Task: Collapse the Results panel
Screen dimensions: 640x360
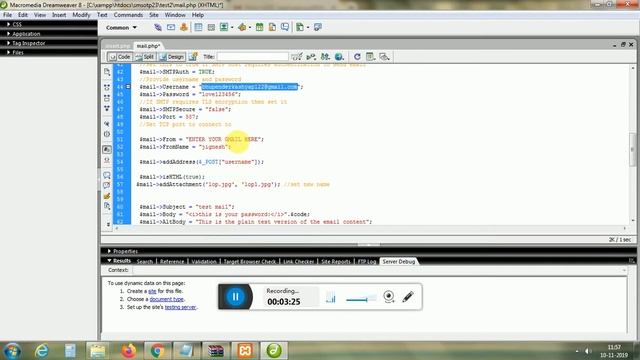Action: (x=119, y=261)
